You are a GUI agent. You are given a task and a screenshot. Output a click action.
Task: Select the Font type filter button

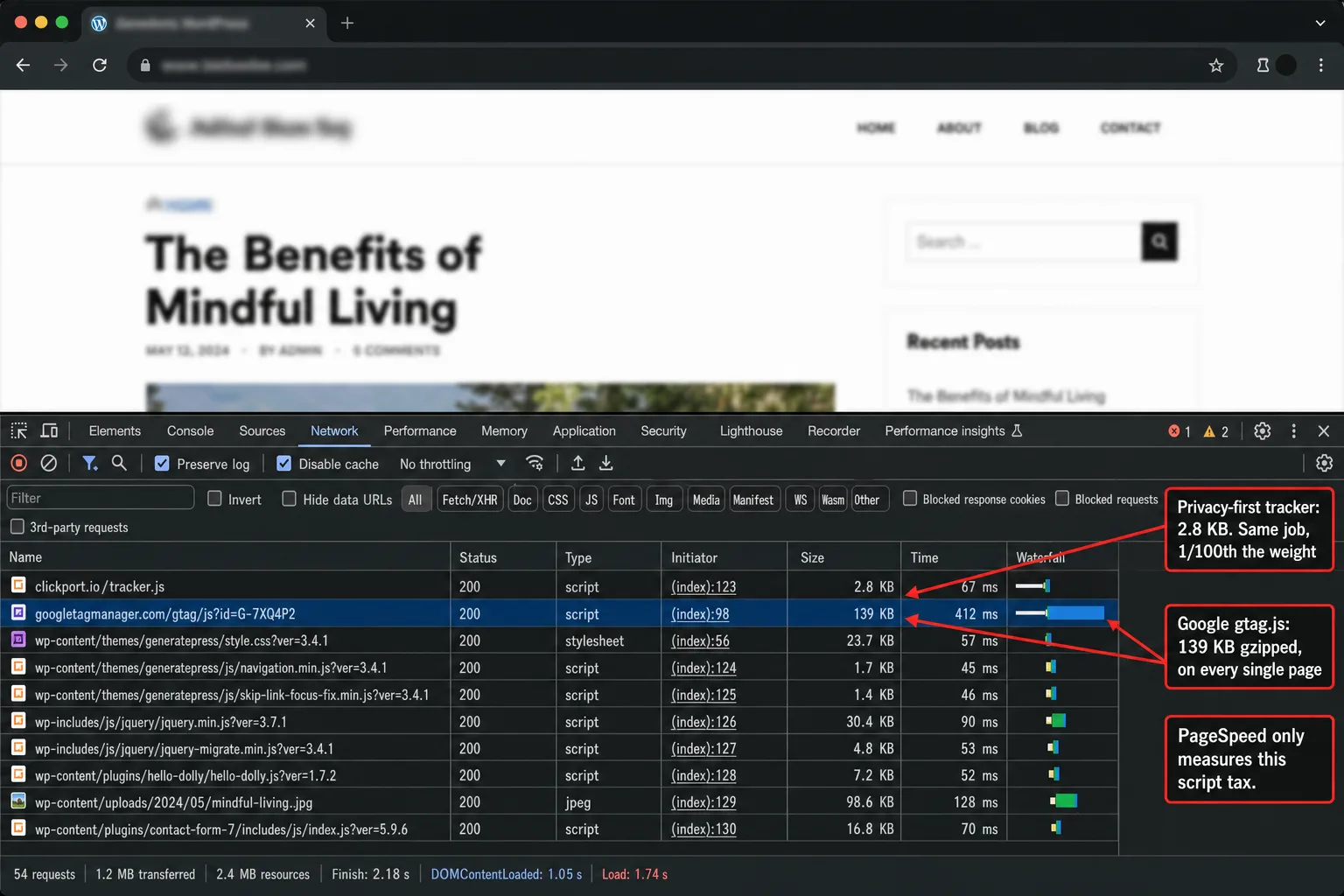click(624, 499)
